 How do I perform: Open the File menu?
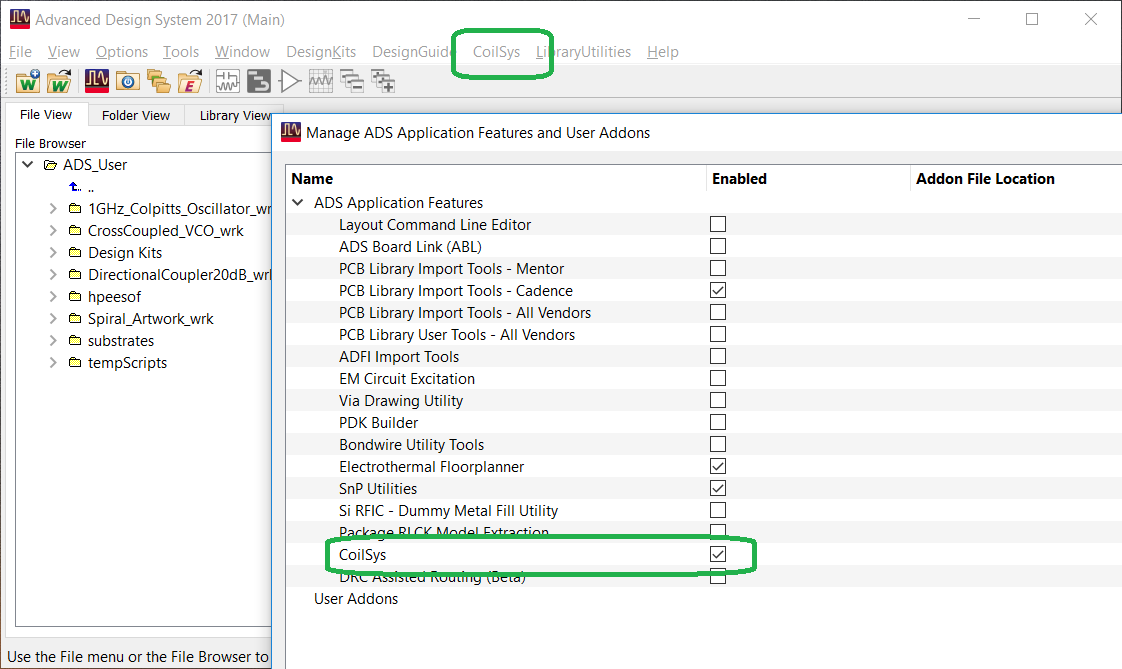(20, 52)
